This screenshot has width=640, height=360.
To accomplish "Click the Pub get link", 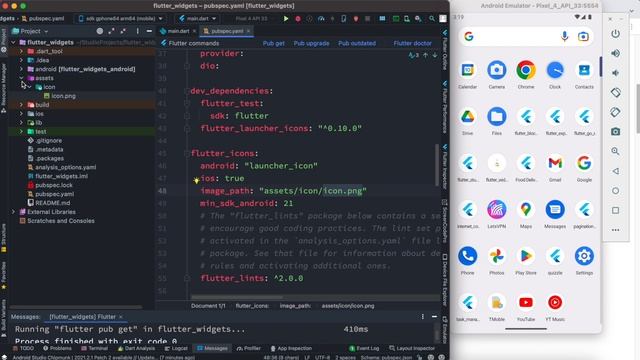I will (x=273, y=43).
